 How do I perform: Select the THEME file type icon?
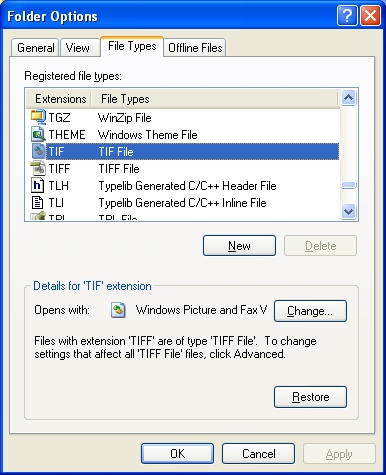38,134
